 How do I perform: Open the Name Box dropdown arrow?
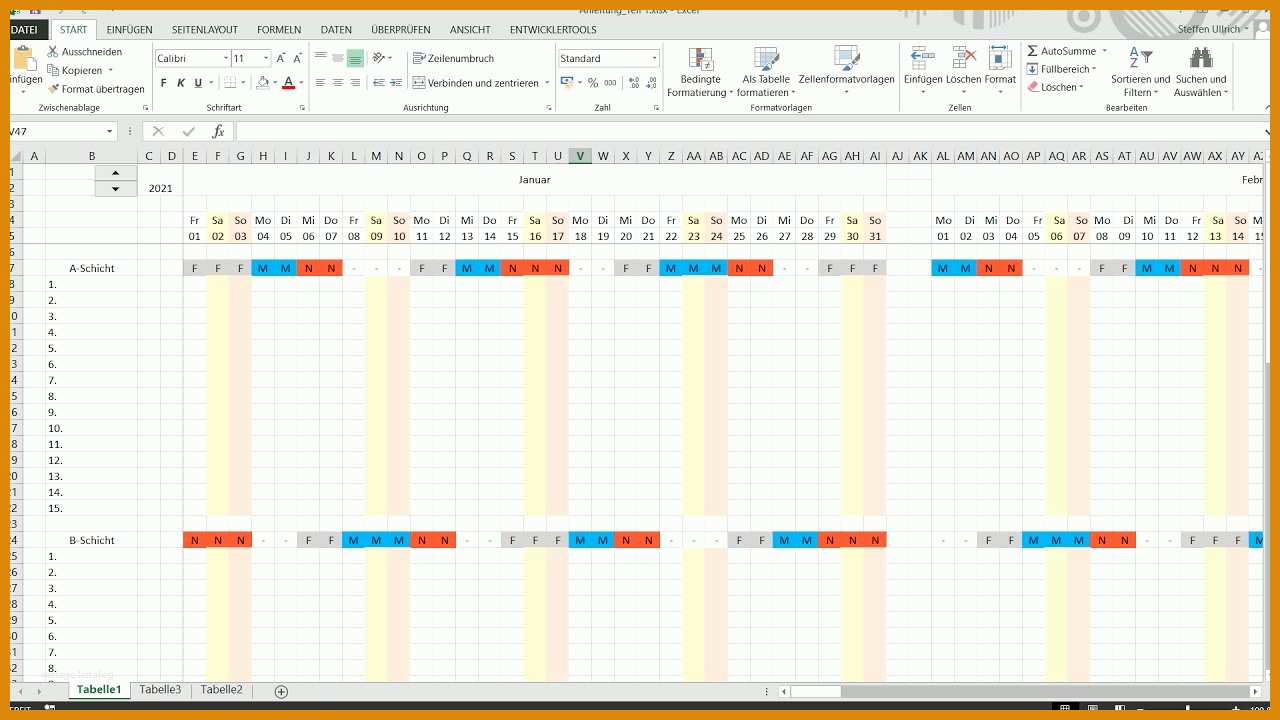click(x=110, y=131)
